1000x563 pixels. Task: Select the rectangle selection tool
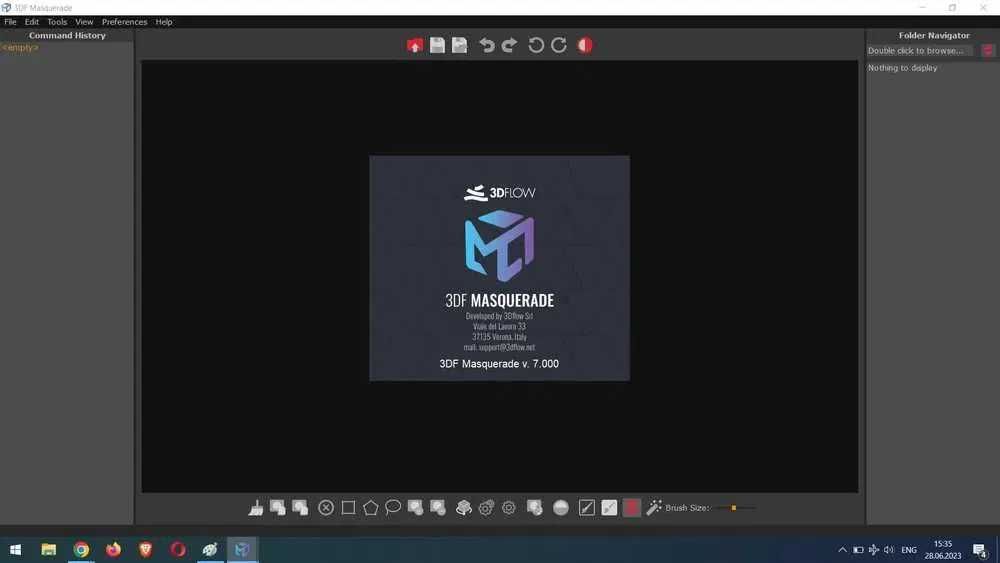[x=348, y=508]
